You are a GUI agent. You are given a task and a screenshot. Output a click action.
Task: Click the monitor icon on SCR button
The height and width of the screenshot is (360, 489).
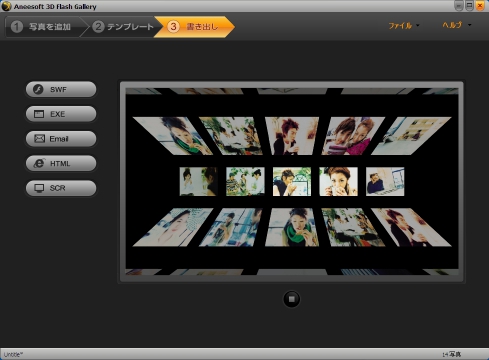(x=39, y=188)
